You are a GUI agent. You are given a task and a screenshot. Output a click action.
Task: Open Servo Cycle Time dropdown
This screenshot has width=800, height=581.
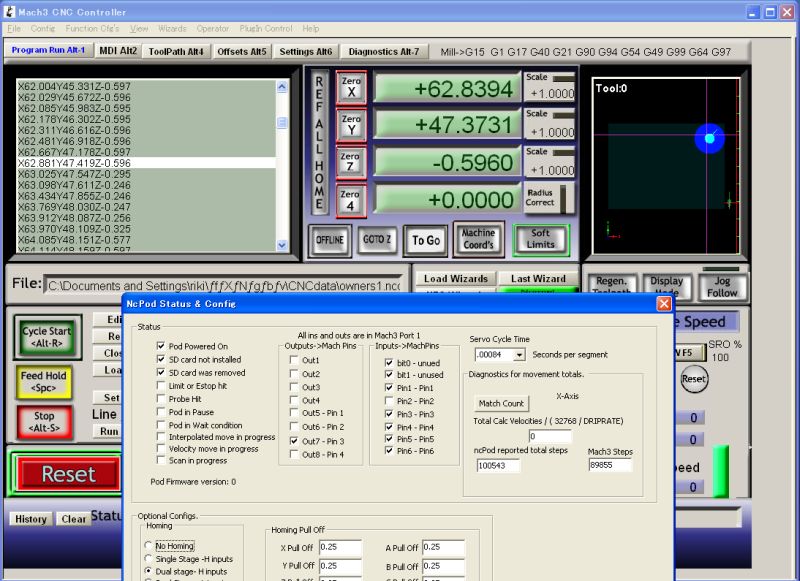click(x=519, y=355)
